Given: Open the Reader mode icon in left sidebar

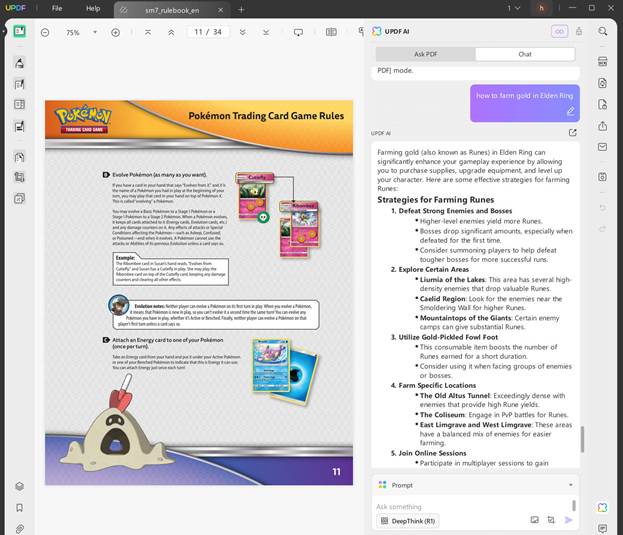Looking at the screenshot, I should [x=19, y=31].
